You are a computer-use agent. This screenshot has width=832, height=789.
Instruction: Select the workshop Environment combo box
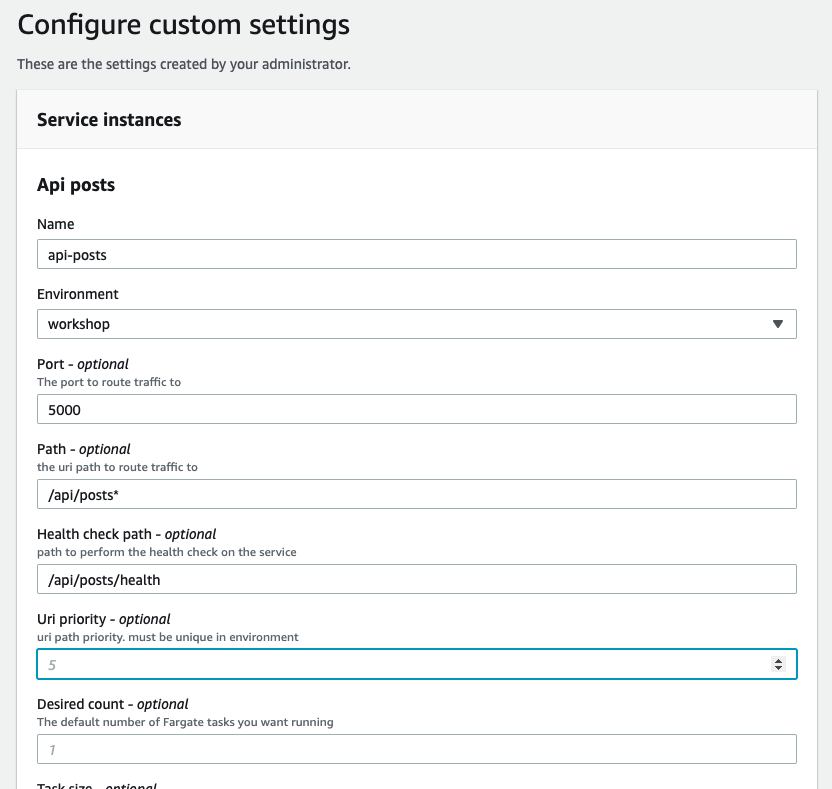tap(417, 324)
